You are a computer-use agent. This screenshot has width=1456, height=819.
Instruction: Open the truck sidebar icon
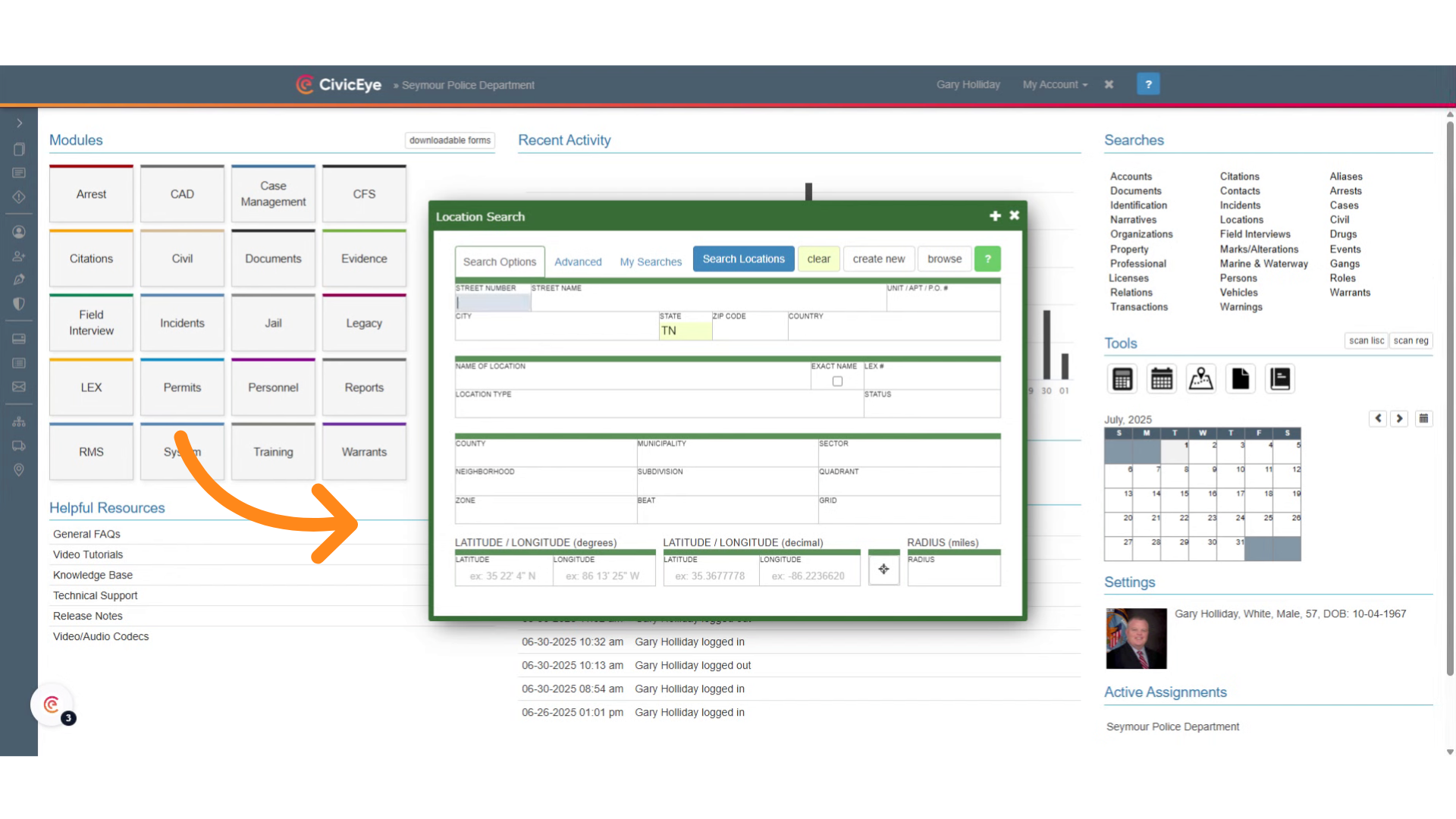[19, 446]
